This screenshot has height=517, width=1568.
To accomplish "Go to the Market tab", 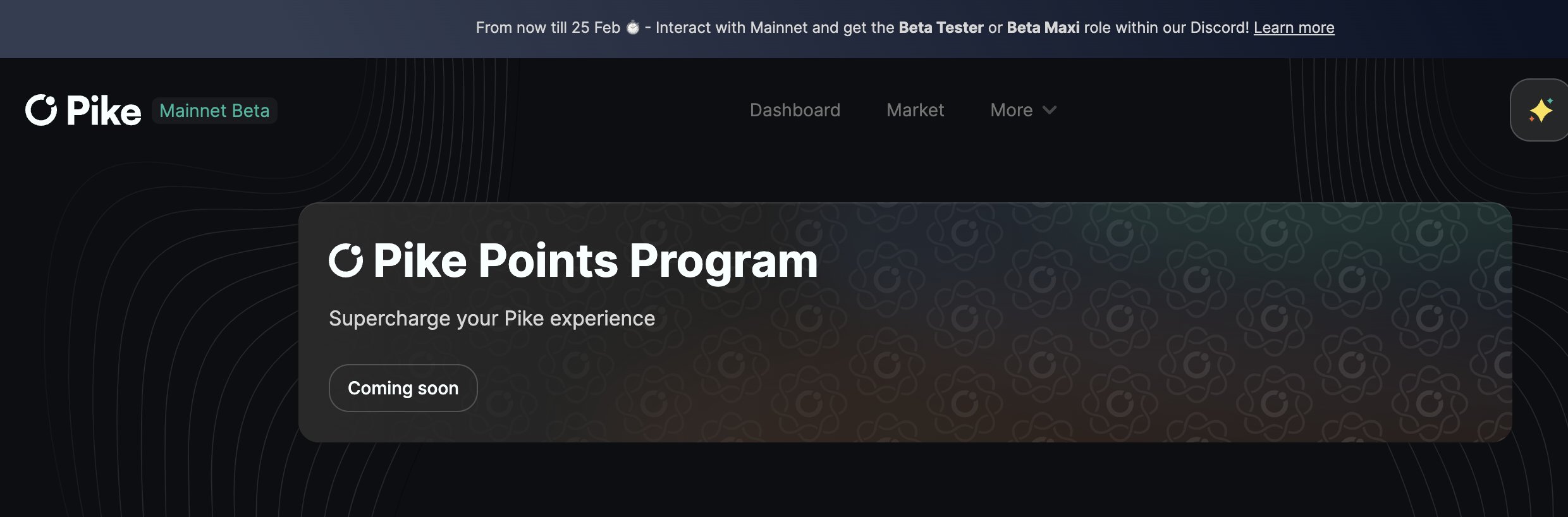I will click(x=915, y=110).
